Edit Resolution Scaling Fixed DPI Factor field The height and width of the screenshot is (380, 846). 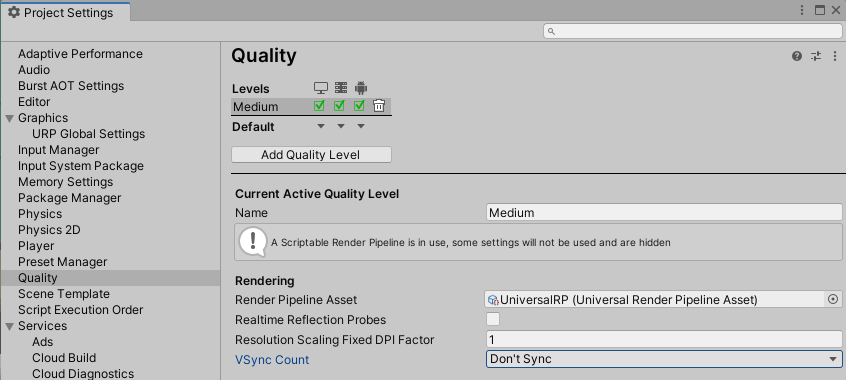pos(664,339)
